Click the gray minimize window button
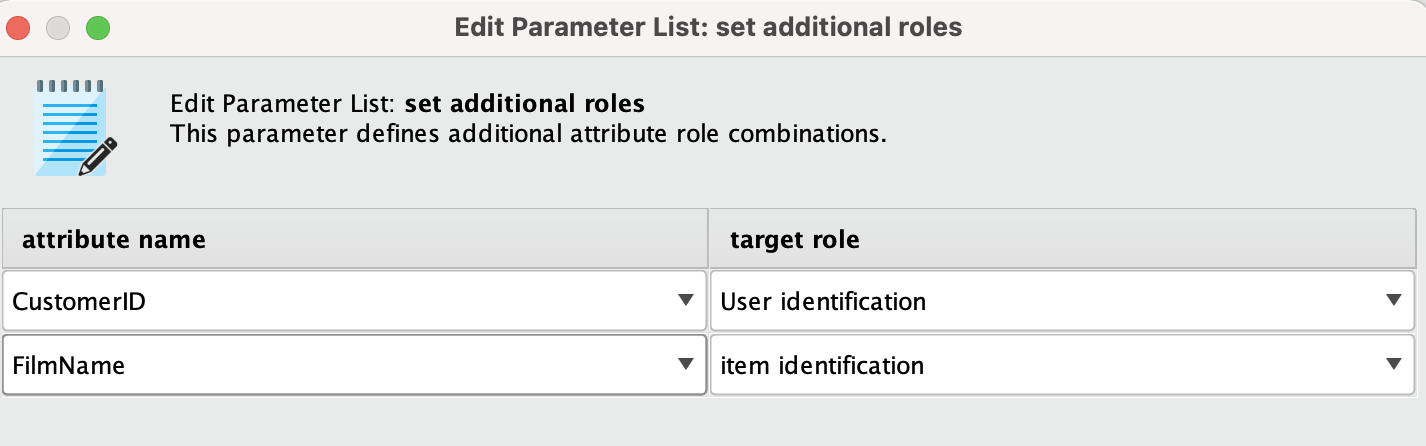The image size is (1426, 446). click(58, 27)
